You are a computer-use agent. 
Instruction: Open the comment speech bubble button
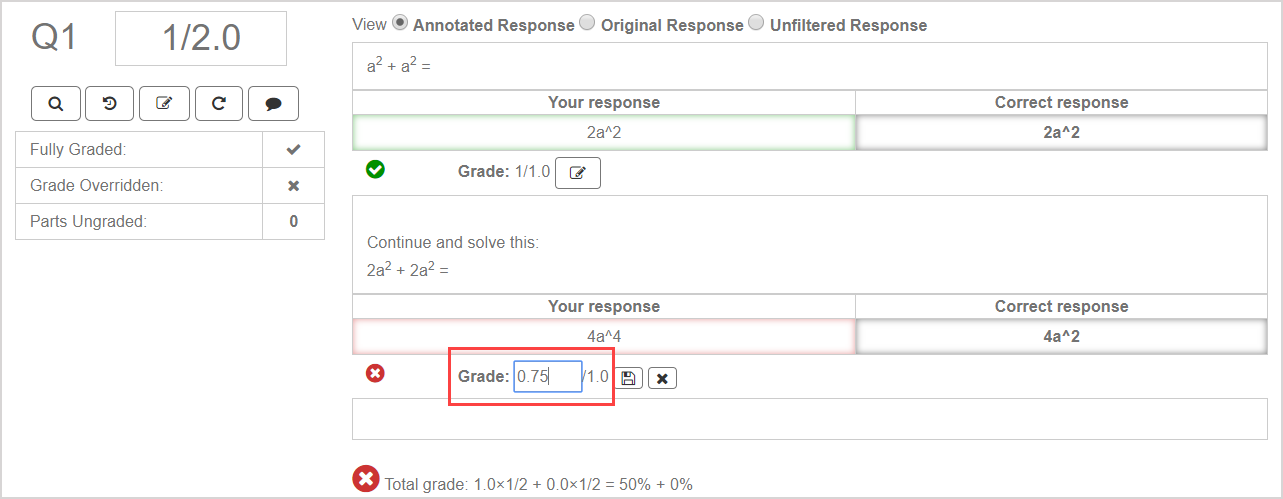tap(273, 103)
